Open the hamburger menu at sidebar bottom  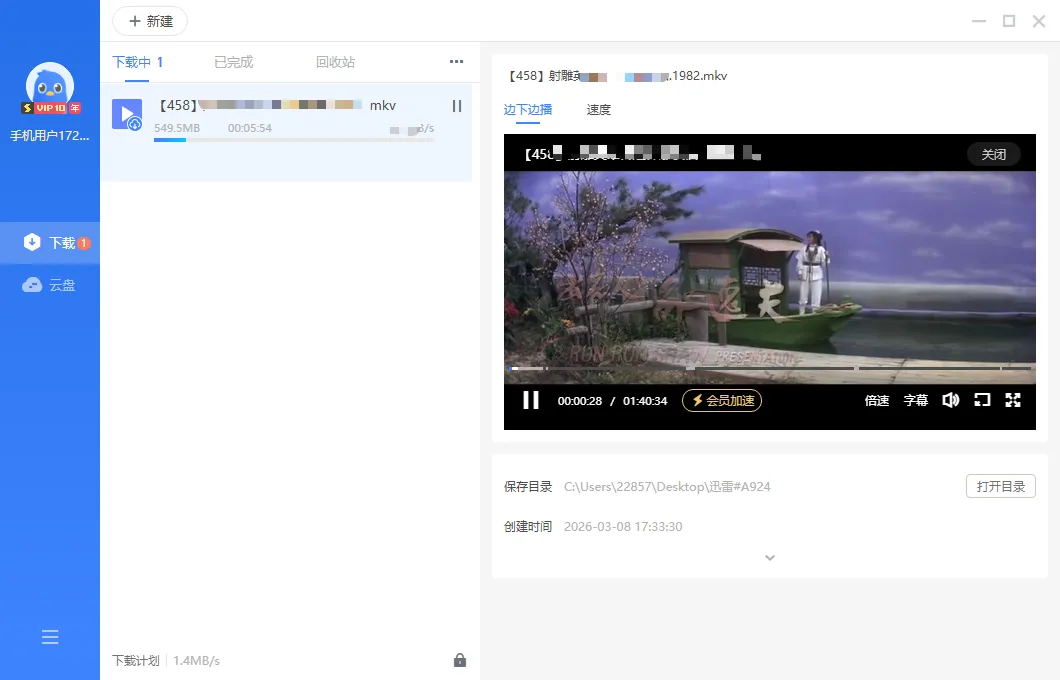pos(50,637)
